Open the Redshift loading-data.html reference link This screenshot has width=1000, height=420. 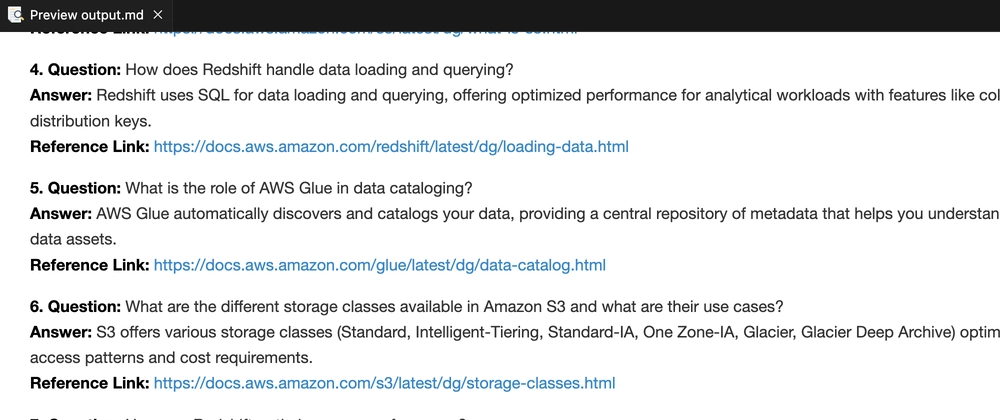(x=391, y=147)
